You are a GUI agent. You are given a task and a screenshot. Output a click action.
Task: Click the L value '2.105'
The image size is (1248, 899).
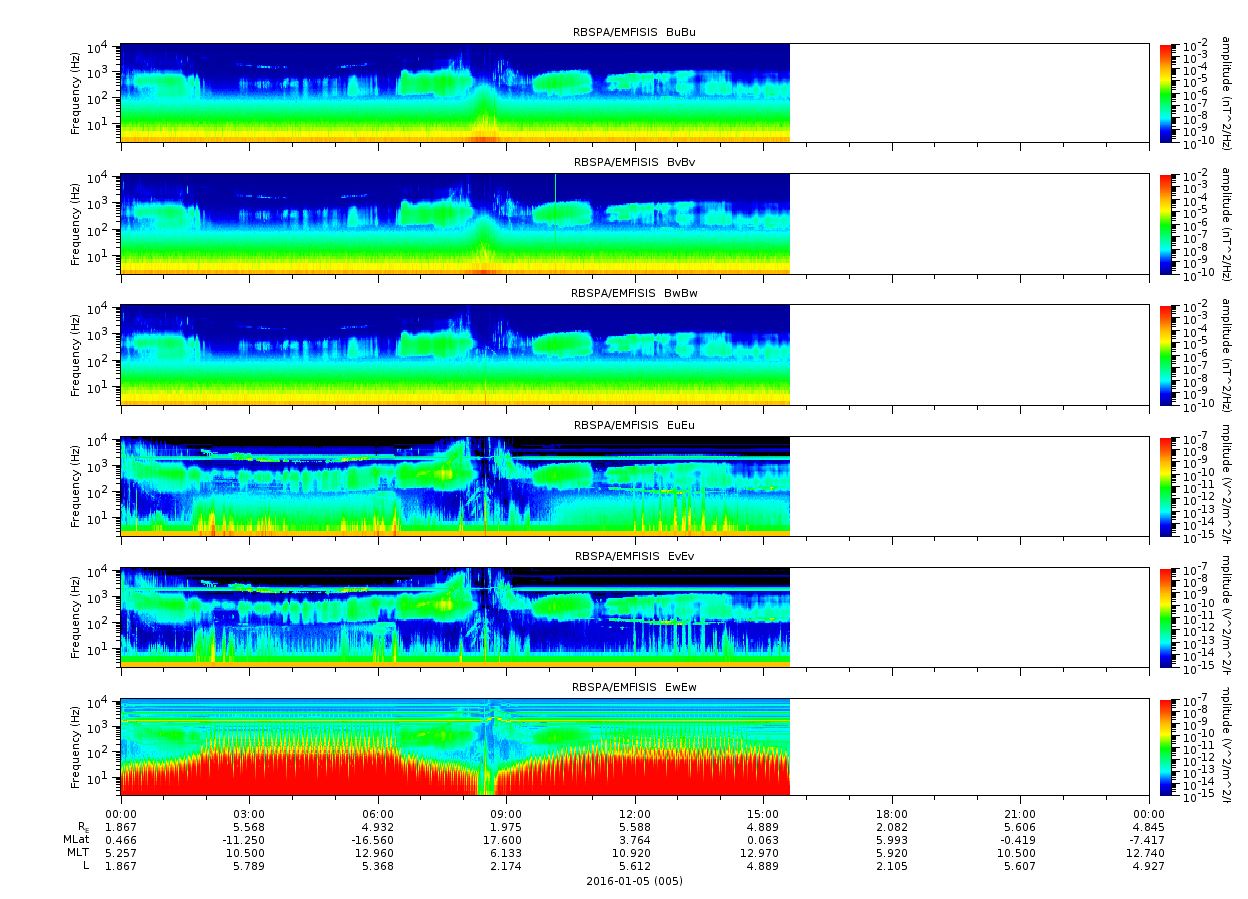[891, 865]
